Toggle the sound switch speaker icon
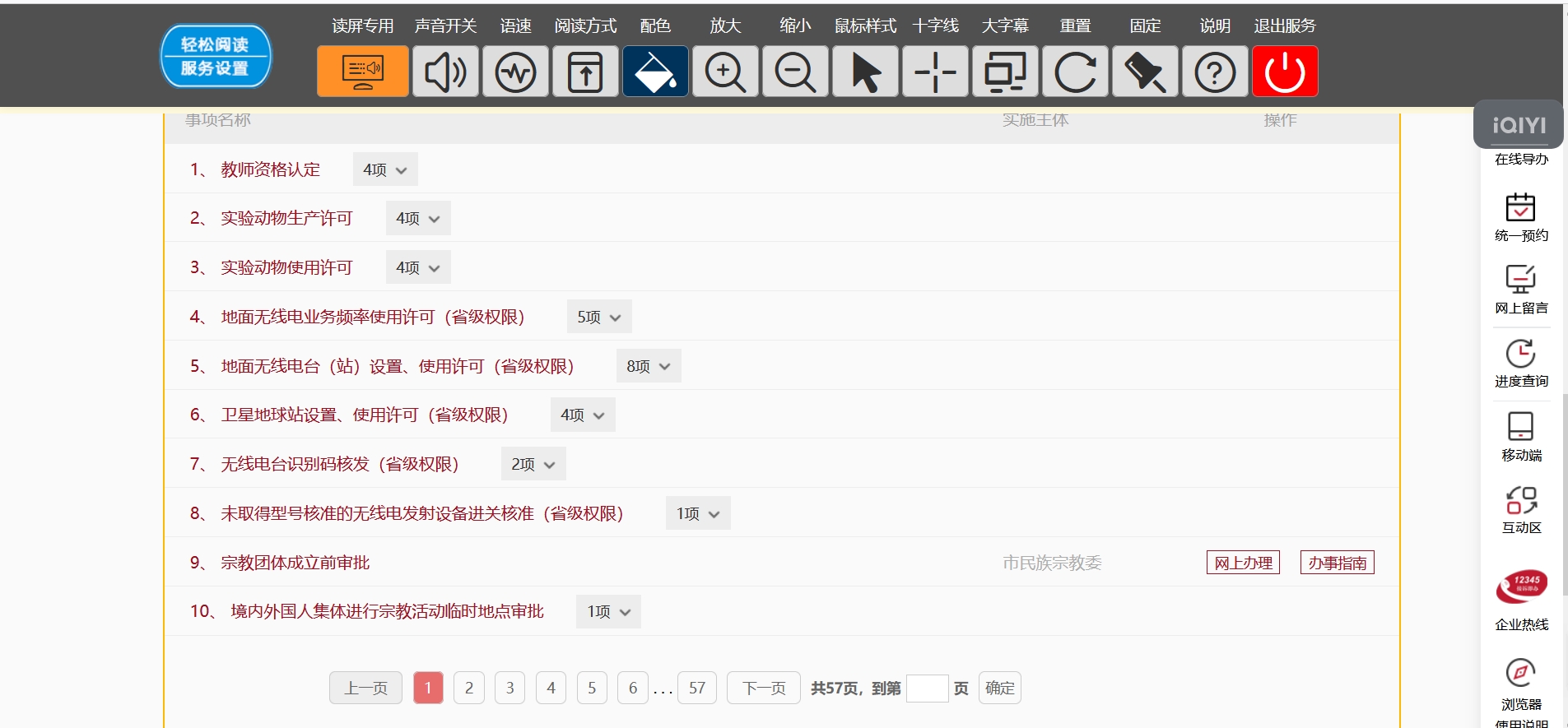Image resolution: width=1568 pixels, height=728 pixels. [445, 72]
